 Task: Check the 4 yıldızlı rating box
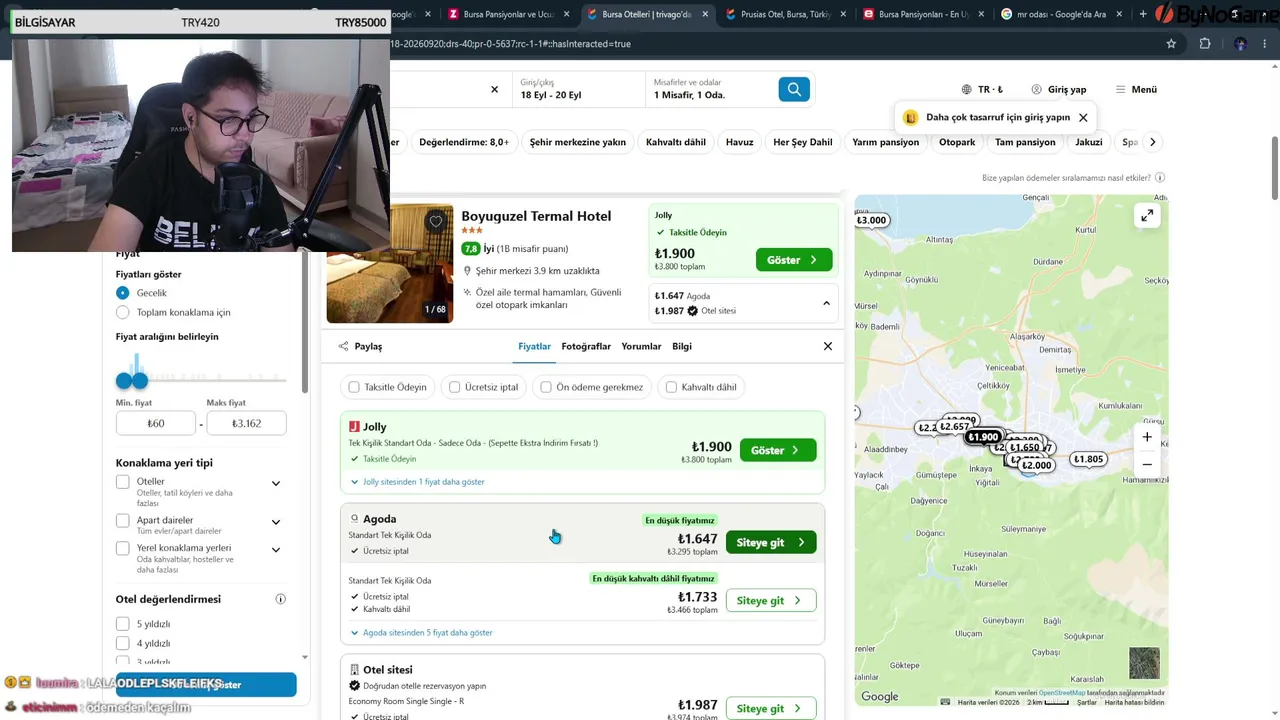click(123, 643)
